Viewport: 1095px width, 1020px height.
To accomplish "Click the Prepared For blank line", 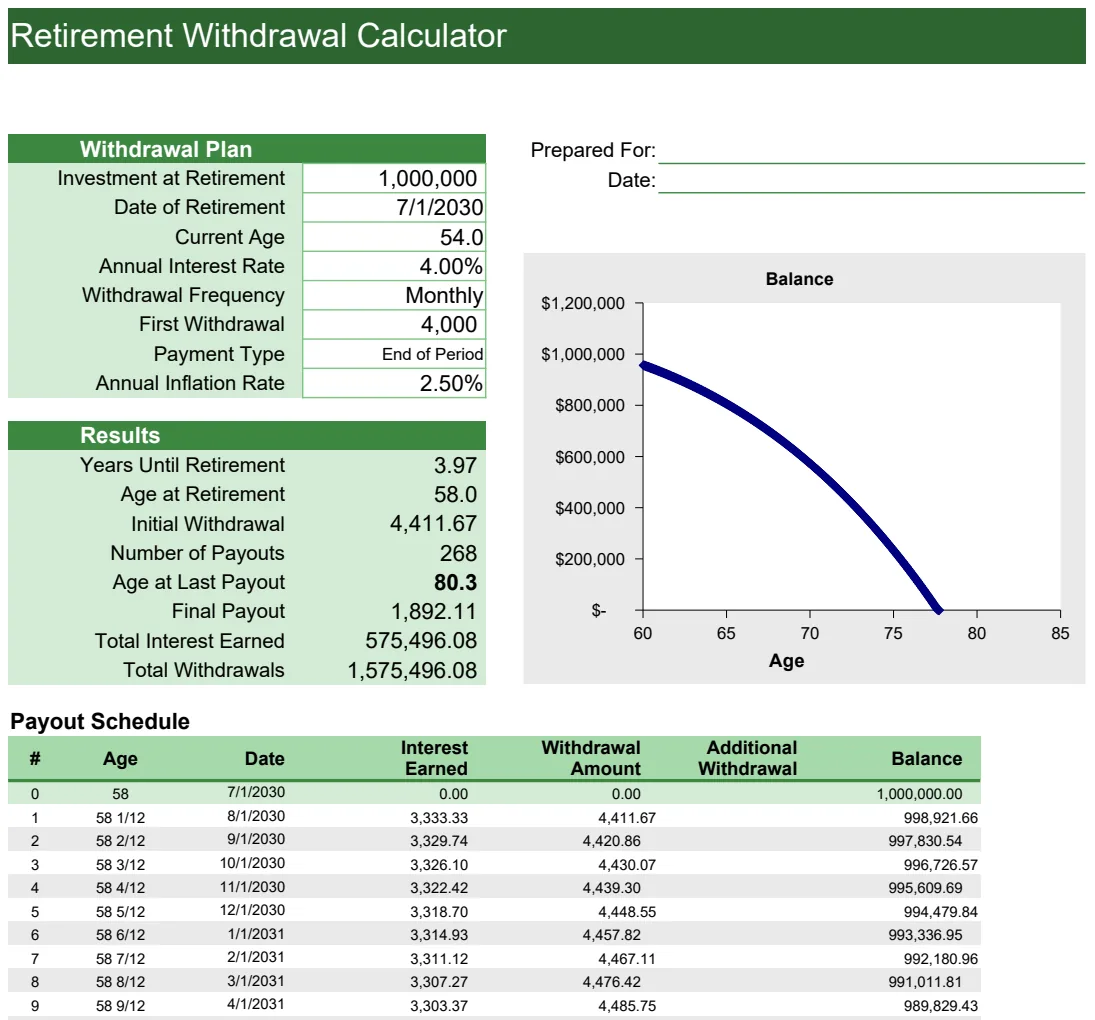I will tap(872, 151).
